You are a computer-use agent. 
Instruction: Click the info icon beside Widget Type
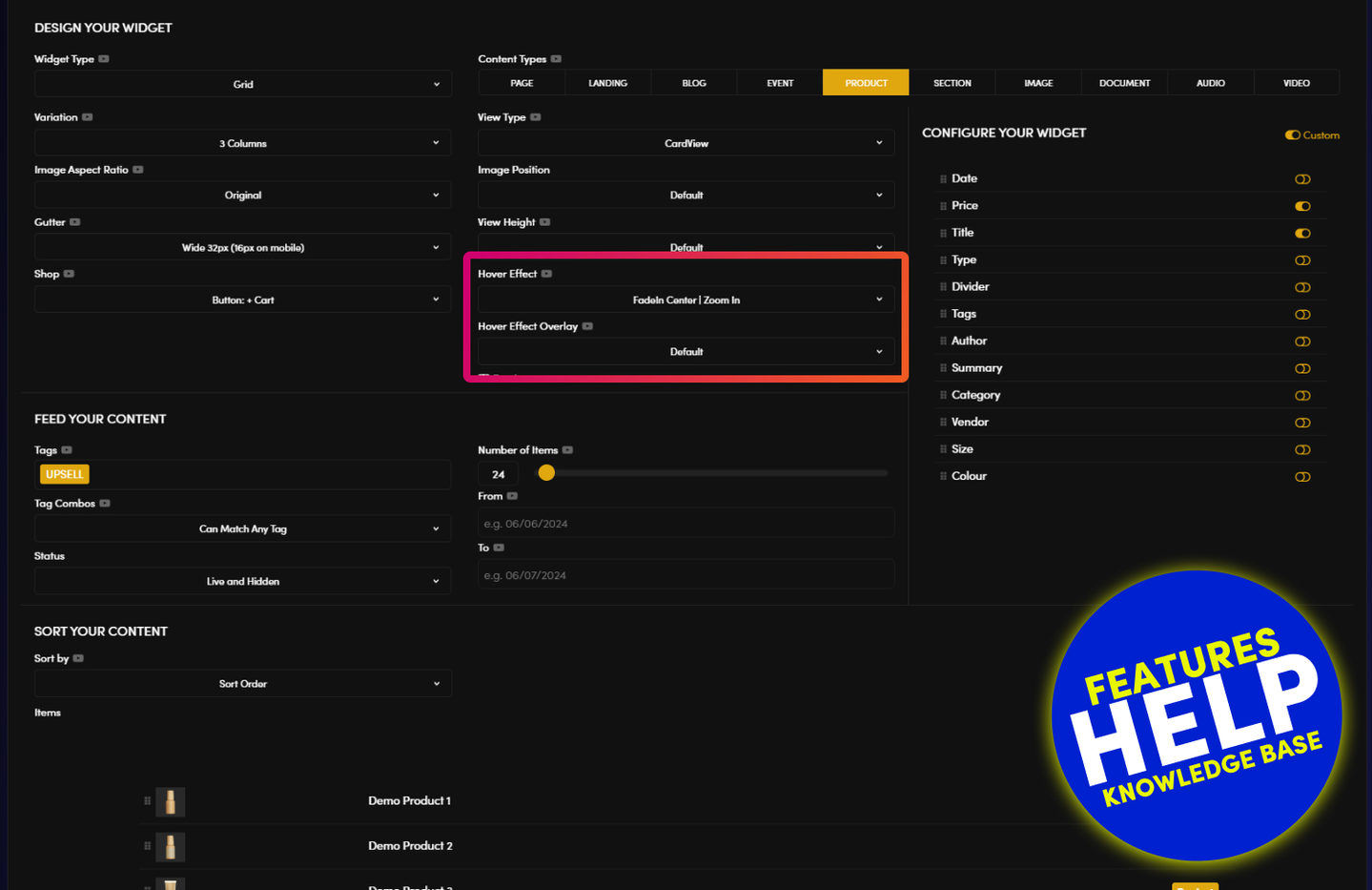104,59
